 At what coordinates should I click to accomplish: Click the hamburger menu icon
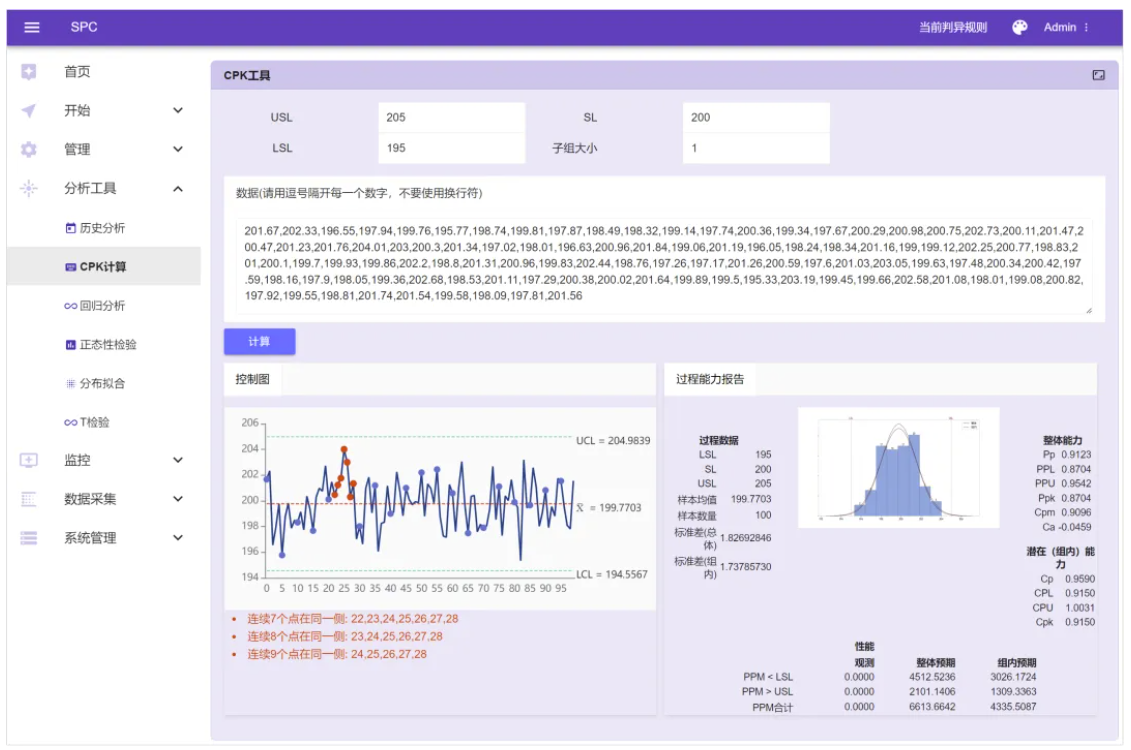[32, 27]
